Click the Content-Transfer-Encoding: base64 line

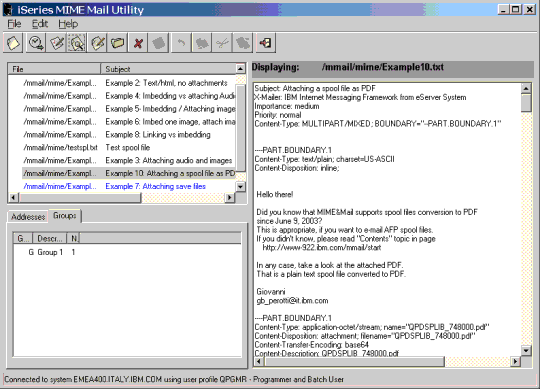pyautogui.click(x=311, y=345)
